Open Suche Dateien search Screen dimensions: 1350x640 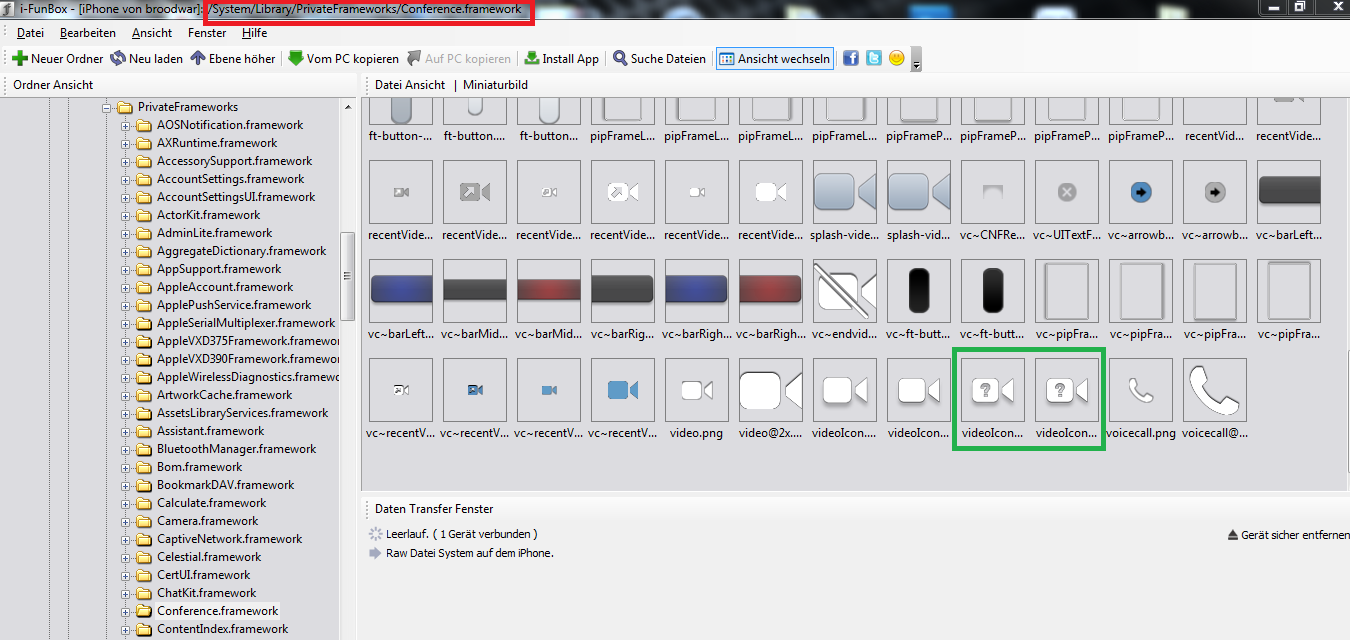(x=659, y=59)
